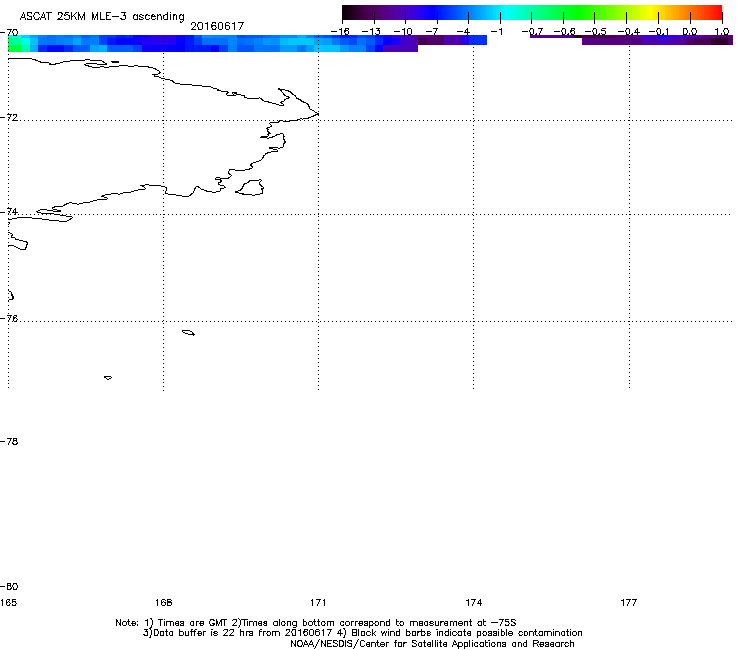Click the '3)Data buffer is 22 hrs' note line

[362, 633]
